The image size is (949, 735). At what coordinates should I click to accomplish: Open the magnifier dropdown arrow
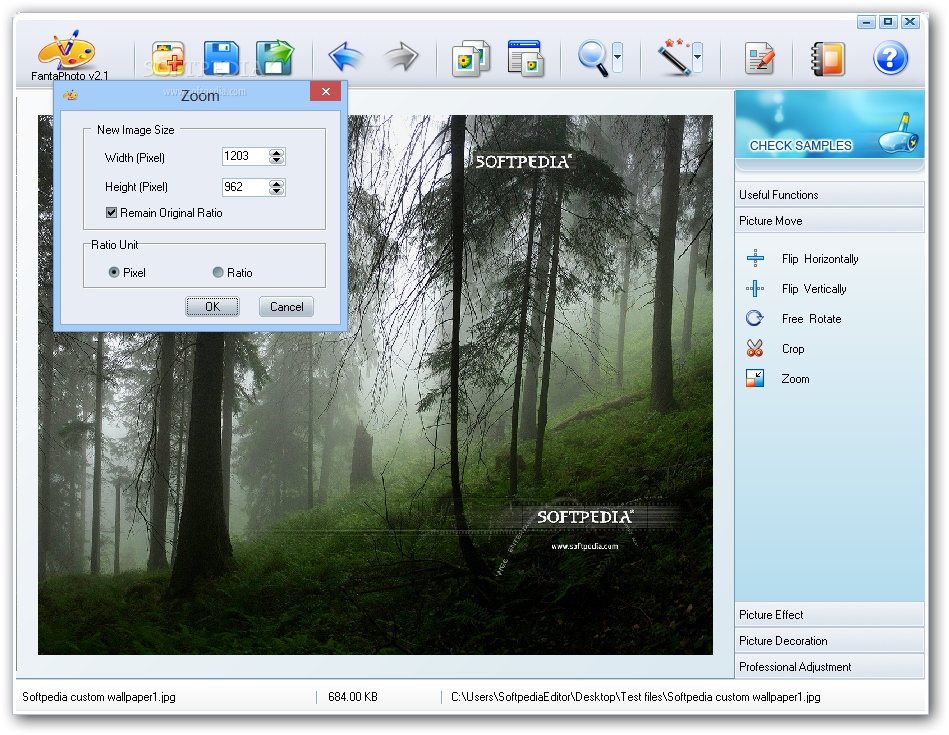point(617,58)
